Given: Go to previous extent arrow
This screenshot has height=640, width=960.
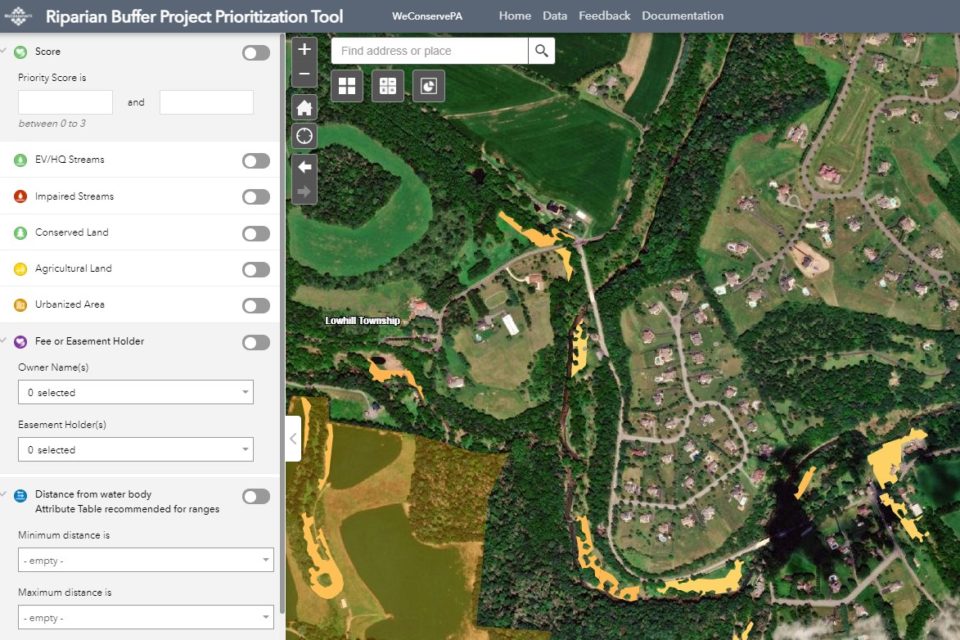Looking at the screenshot, I should pyautogui.click(x=304, y=167).
